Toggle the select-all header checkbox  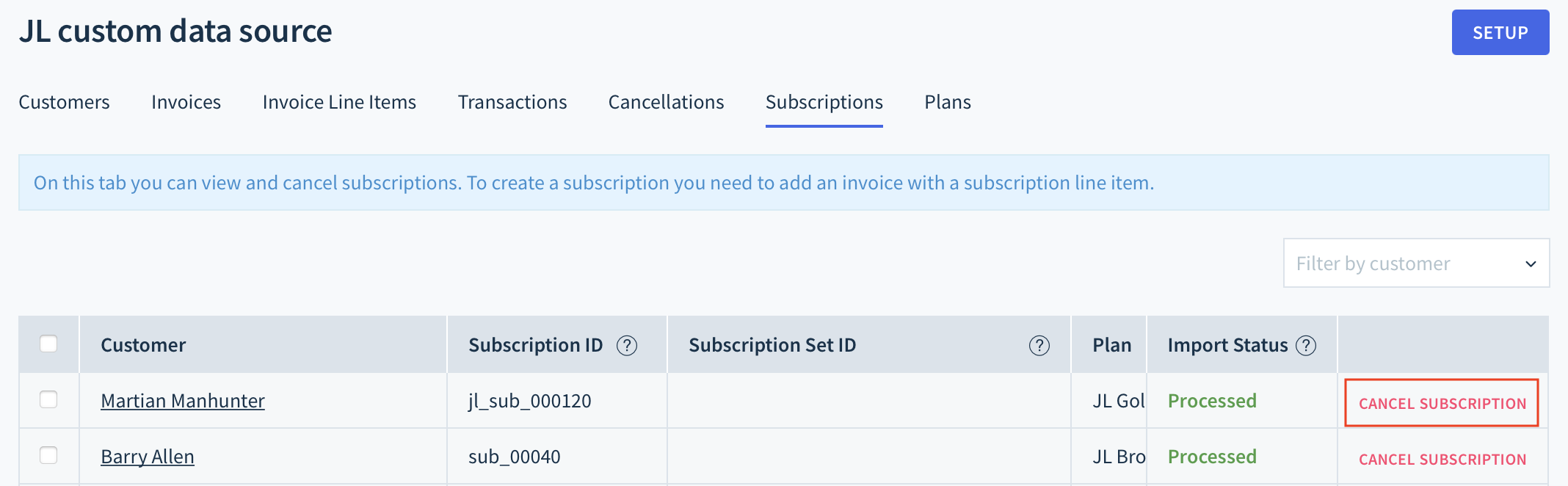[48, 344]
